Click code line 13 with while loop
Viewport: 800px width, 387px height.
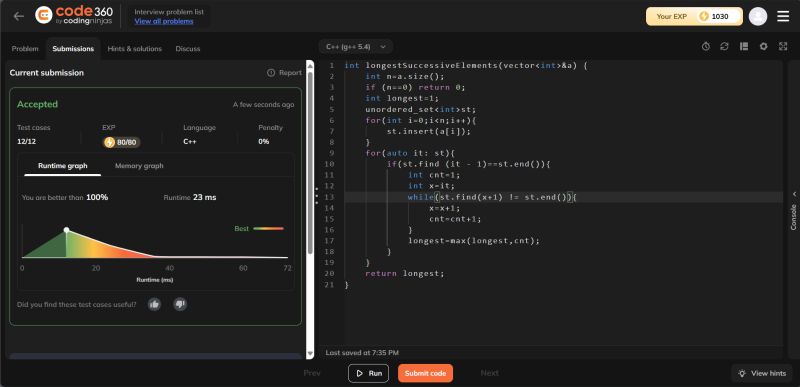point(492,197)
